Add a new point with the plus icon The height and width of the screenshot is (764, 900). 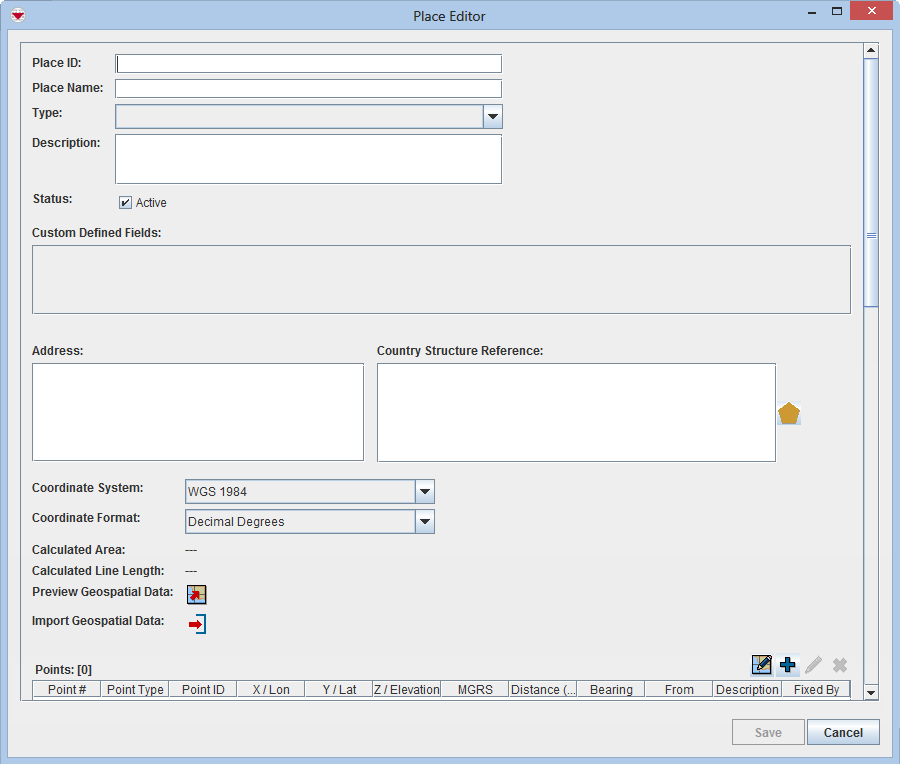point(787,664)
